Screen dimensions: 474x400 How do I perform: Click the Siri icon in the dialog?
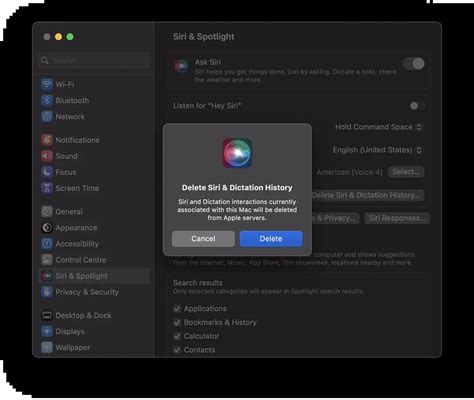(237, 153)
